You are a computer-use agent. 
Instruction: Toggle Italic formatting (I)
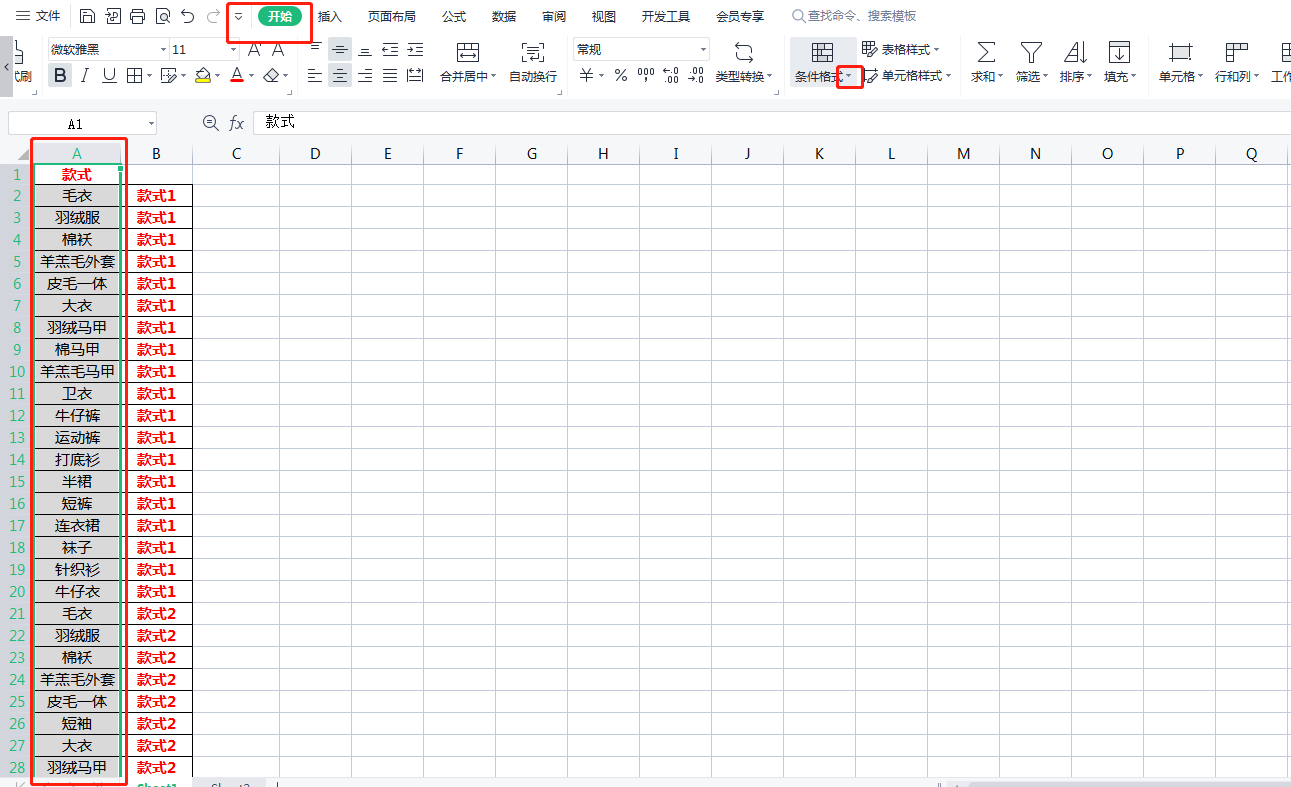(x=85, y=75)
